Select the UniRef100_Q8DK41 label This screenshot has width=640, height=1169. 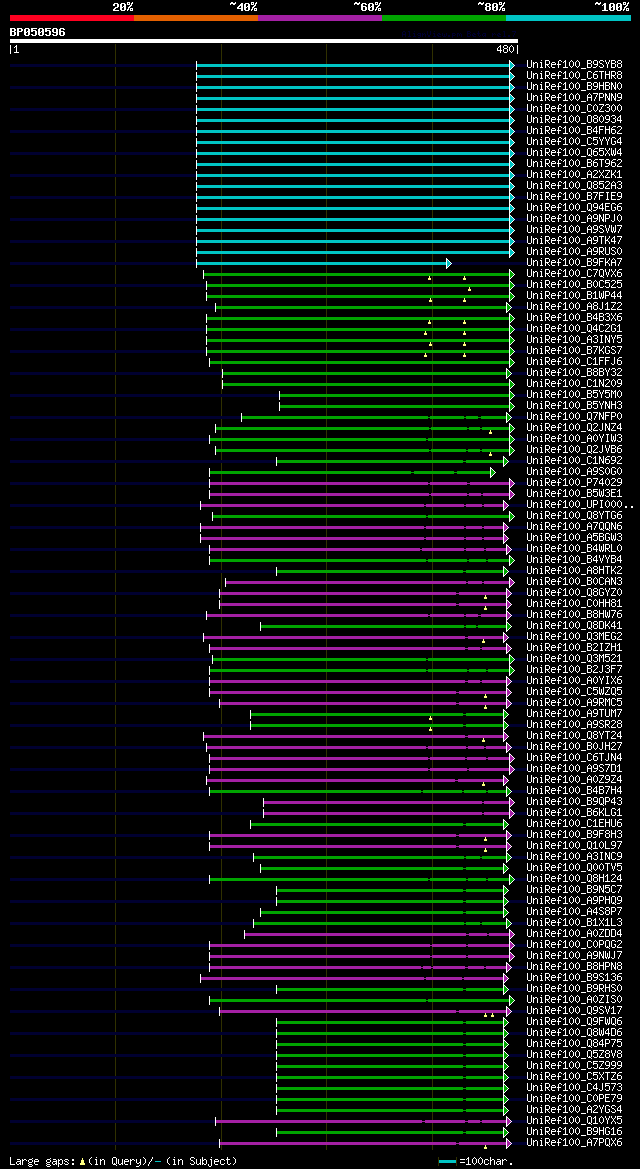[574, 626]
